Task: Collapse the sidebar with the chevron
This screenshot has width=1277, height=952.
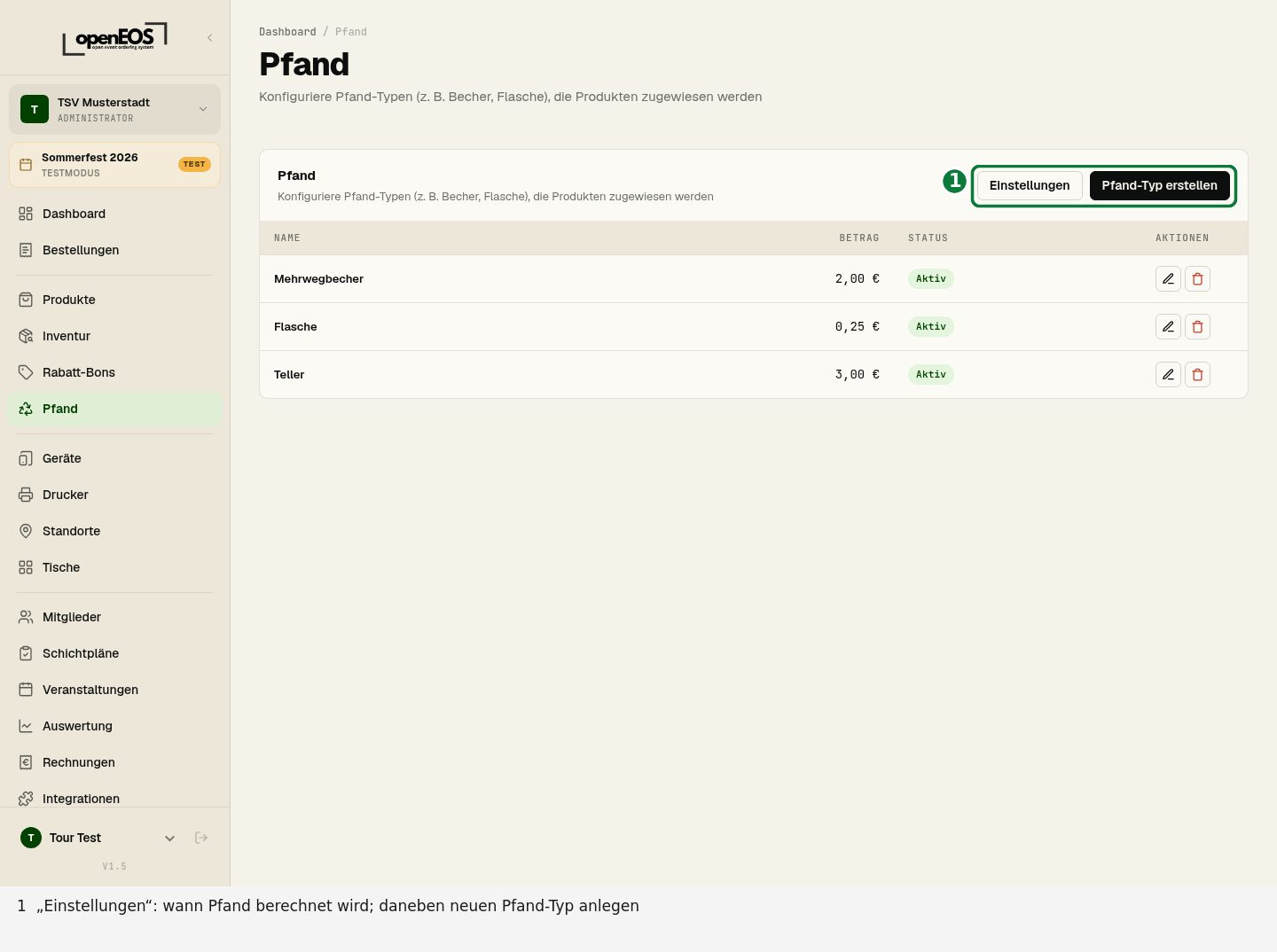Action: 210,37
